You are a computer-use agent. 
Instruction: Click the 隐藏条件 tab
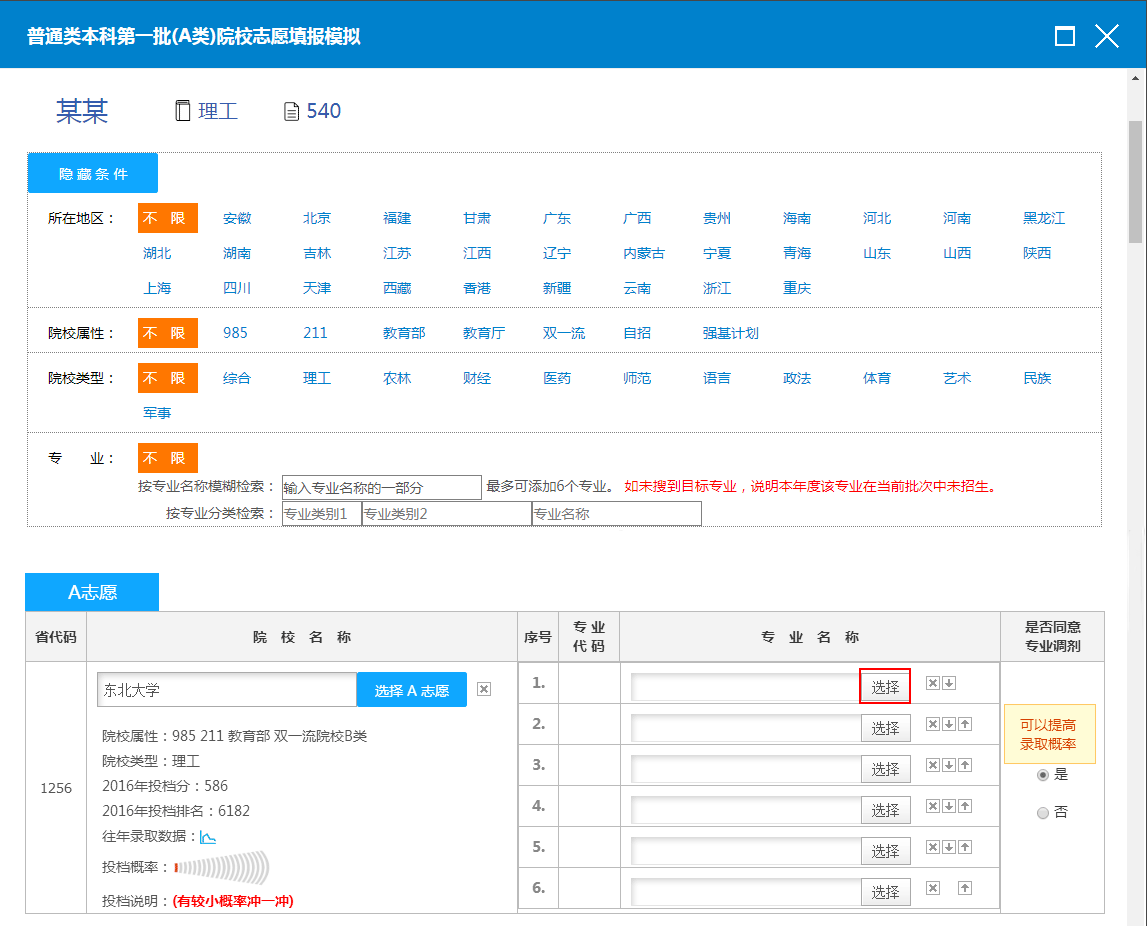coord(93,173)
